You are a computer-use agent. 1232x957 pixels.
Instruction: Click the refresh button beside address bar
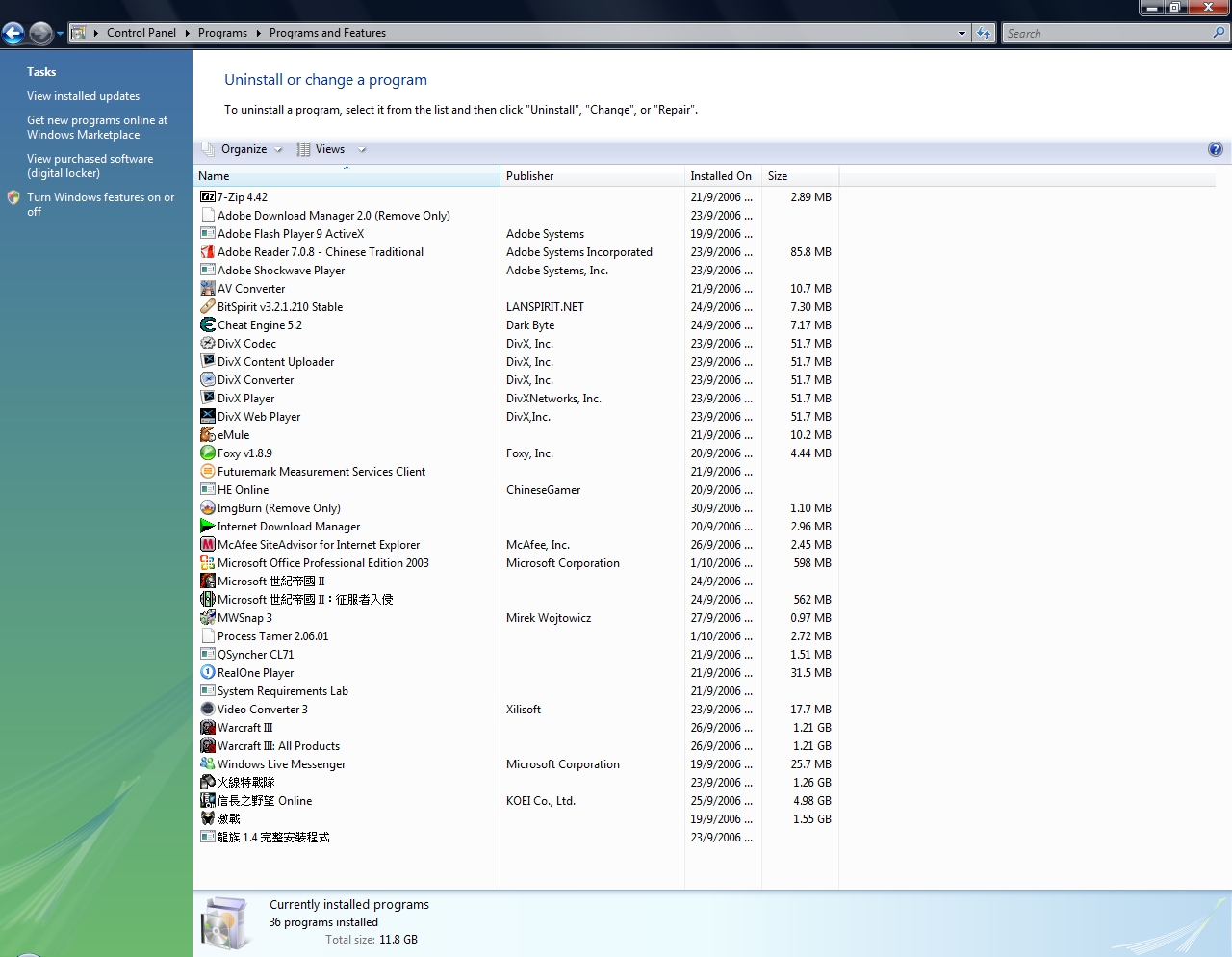(983, 34)
